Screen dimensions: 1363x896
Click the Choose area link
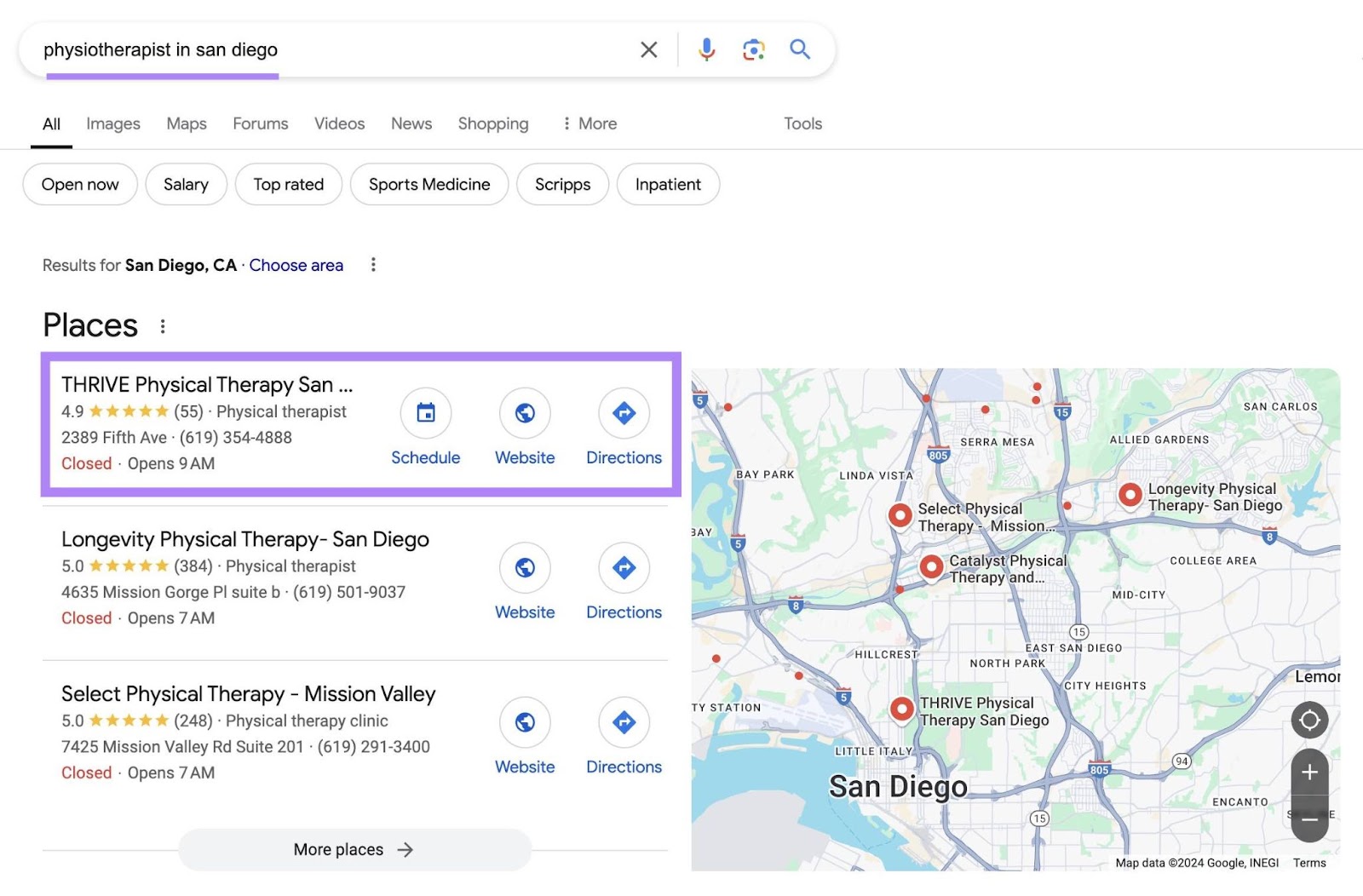click(x=296, y=265)
